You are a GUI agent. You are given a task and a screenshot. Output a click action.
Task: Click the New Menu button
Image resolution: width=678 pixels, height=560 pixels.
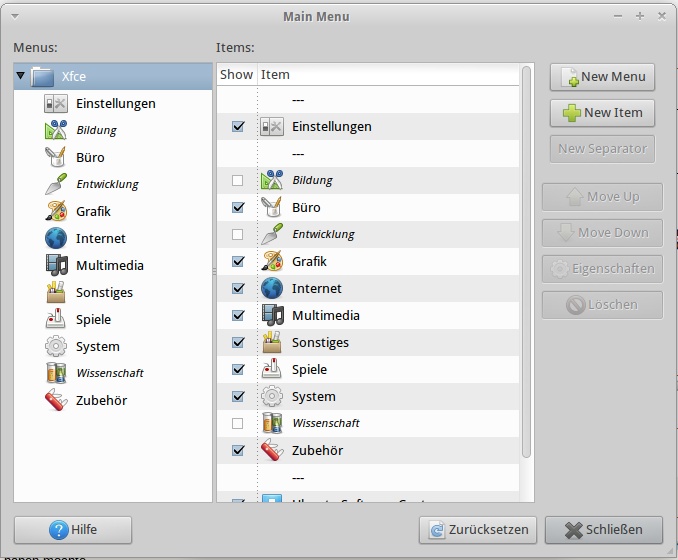[x=602, y=77]
